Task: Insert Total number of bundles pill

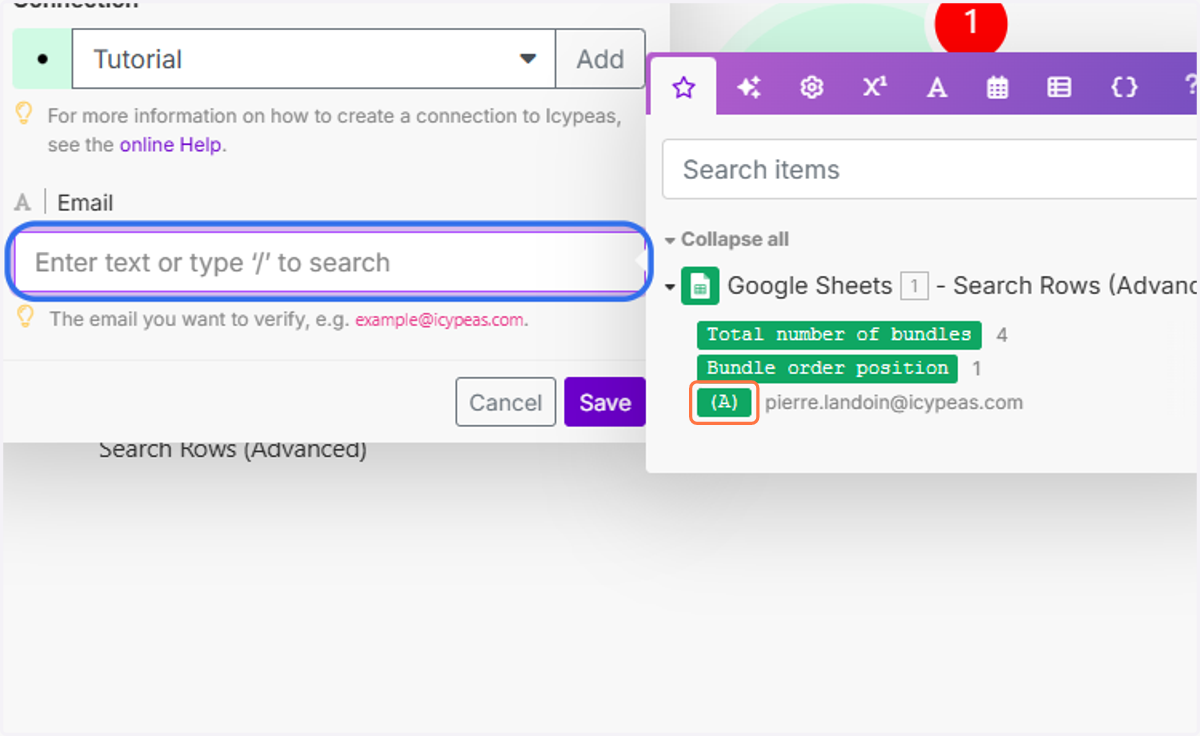Action: [839, 335]
